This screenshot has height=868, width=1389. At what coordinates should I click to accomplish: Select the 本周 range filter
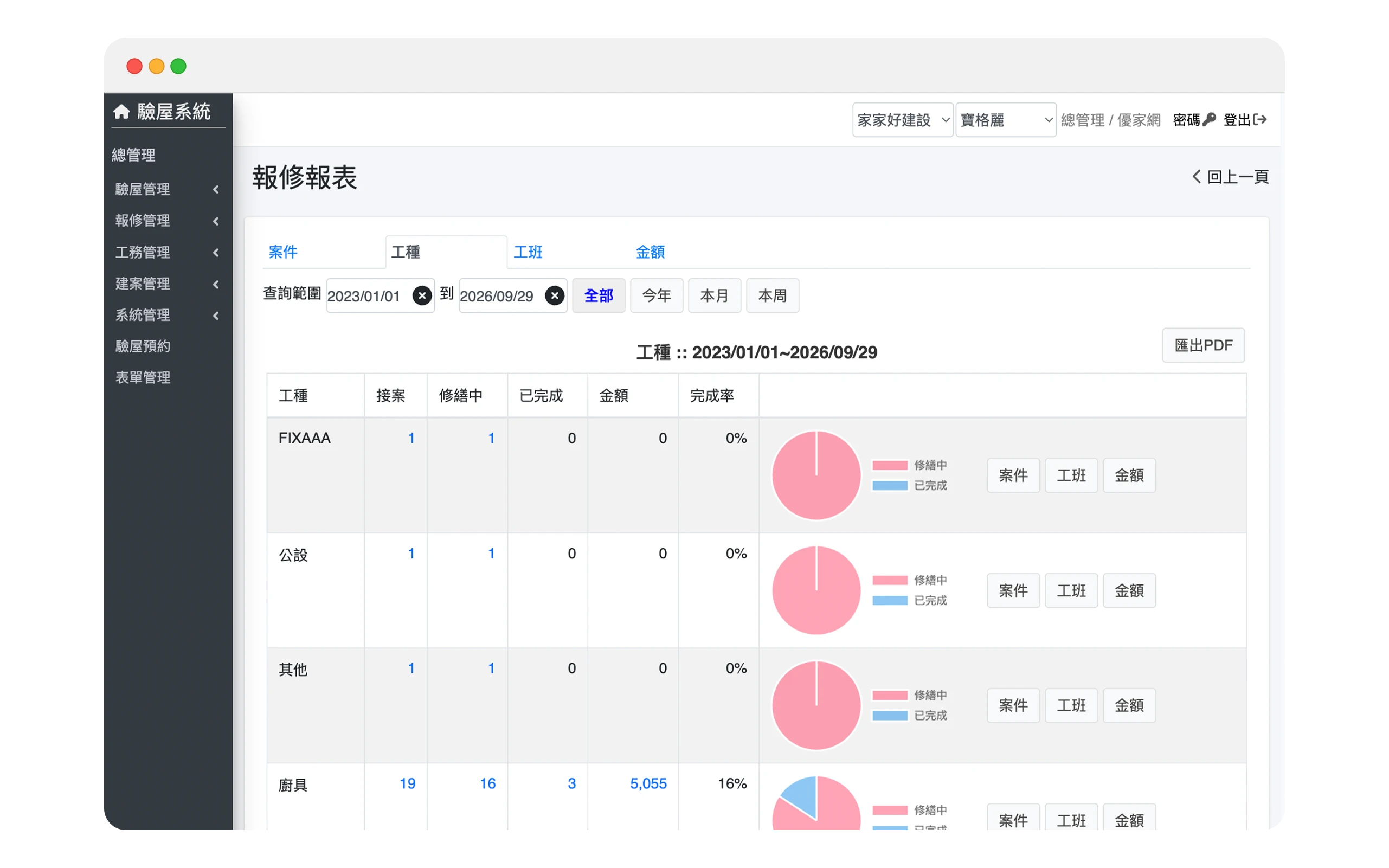[x=773, y=295]
